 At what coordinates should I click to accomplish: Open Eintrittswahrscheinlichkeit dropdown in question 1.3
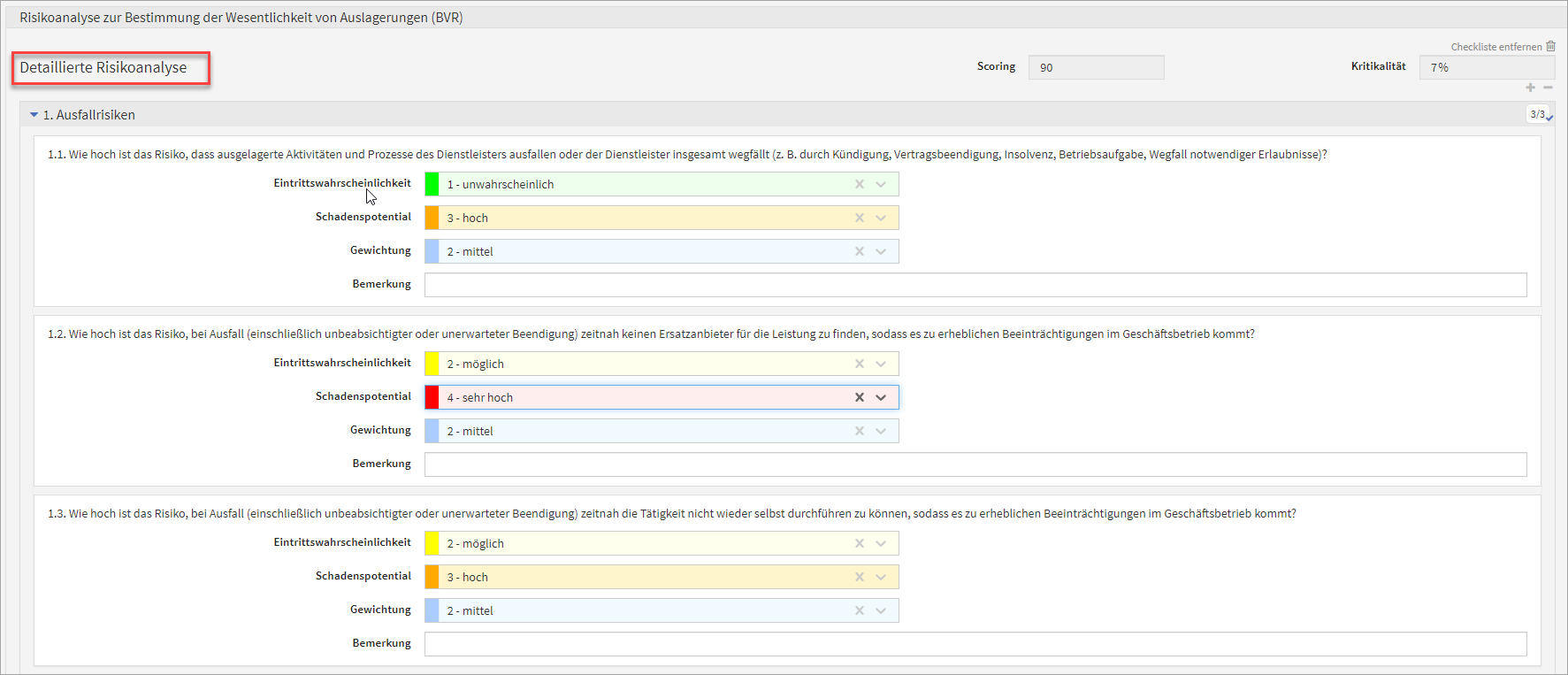(881, 543)
